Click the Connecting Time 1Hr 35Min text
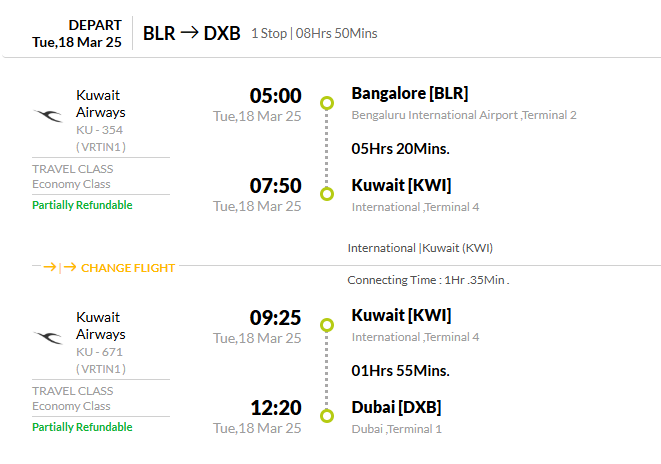661x464 pixels. coord(428,280)
